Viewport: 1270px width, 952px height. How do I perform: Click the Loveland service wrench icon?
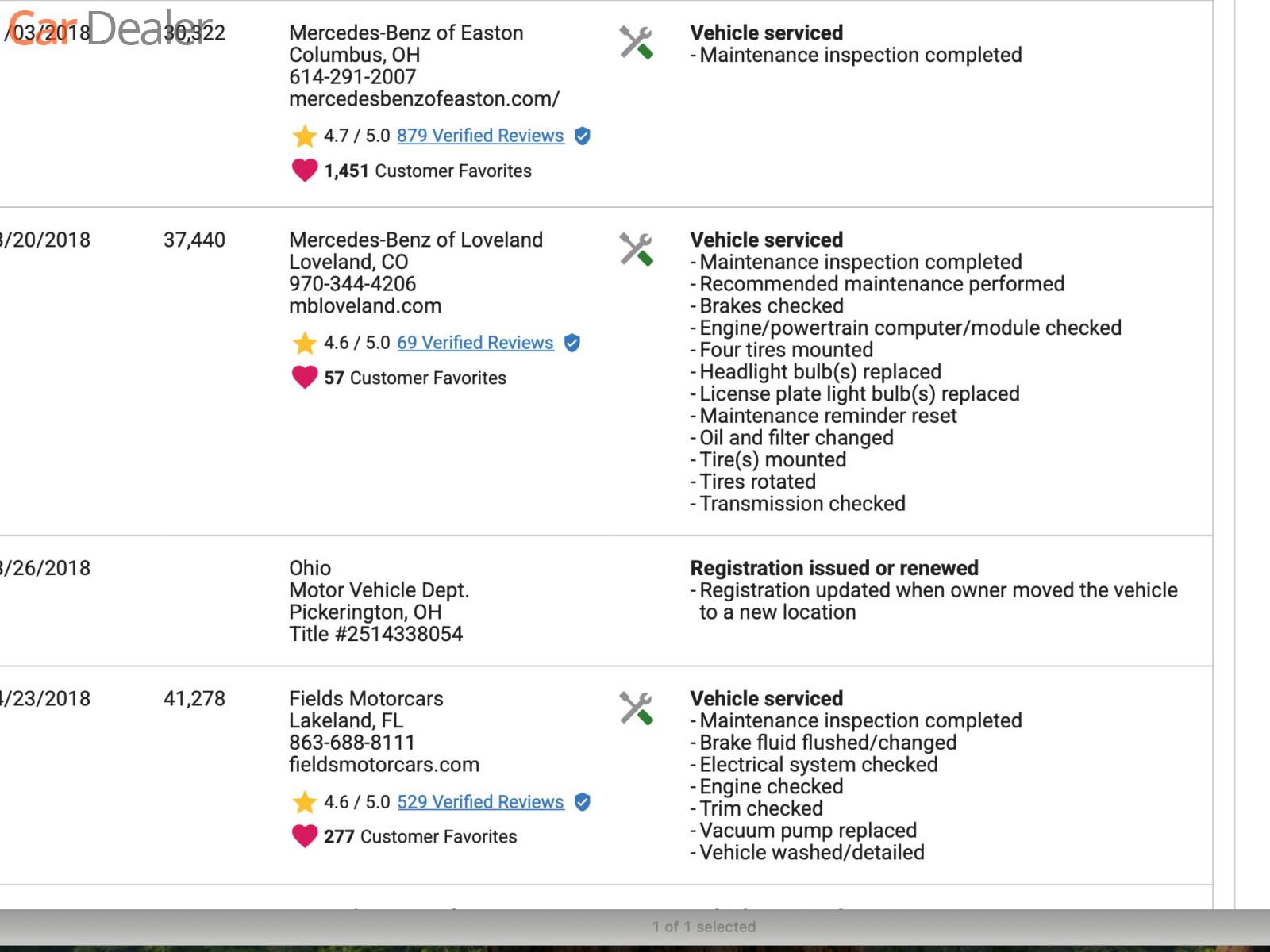coord(636,250)
